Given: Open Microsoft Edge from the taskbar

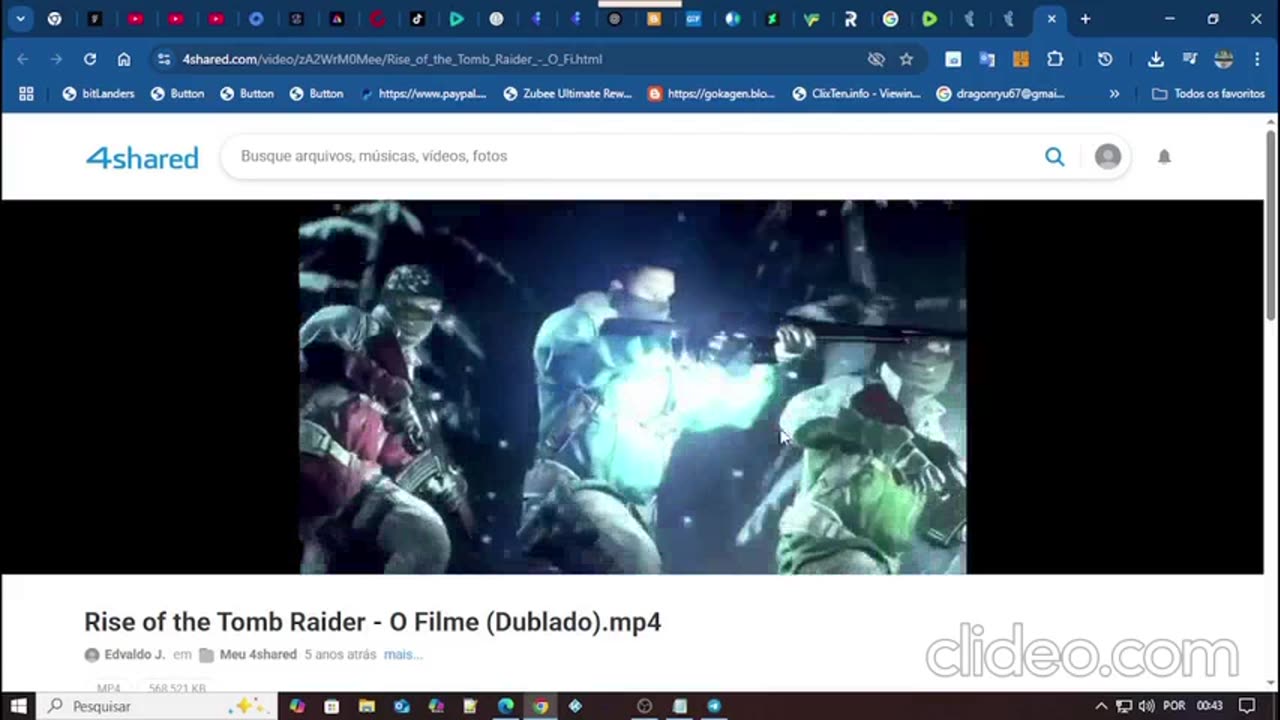Looking at the screenshot, I should 505,706.
